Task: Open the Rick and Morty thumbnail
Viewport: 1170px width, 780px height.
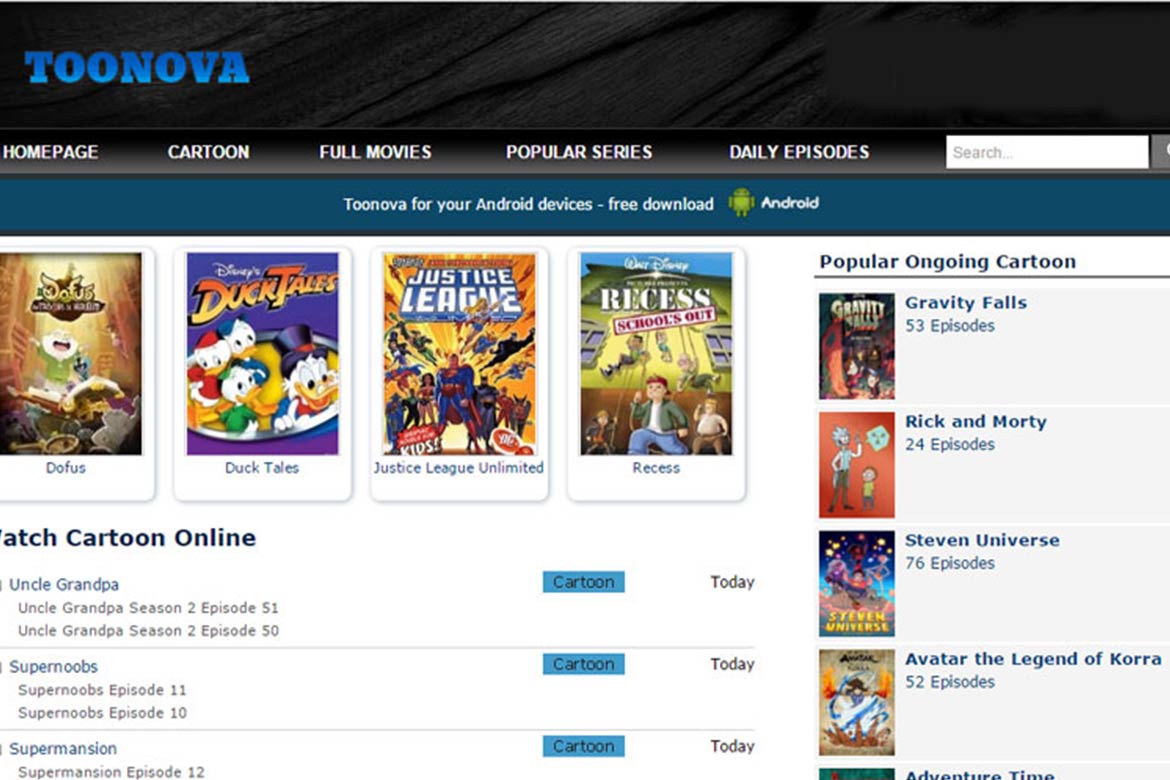Action: tap(857, 465)
